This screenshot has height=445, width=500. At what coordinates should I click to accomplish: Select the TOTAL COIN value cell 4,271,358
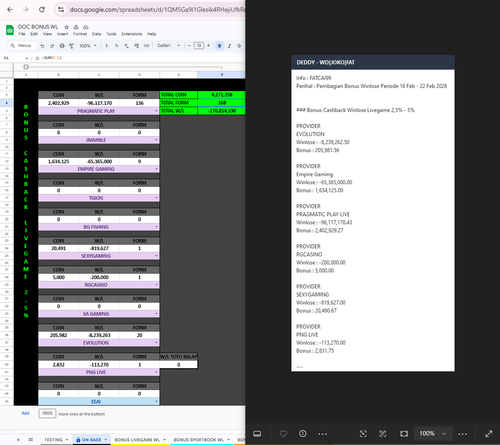[x=221, y=95]
